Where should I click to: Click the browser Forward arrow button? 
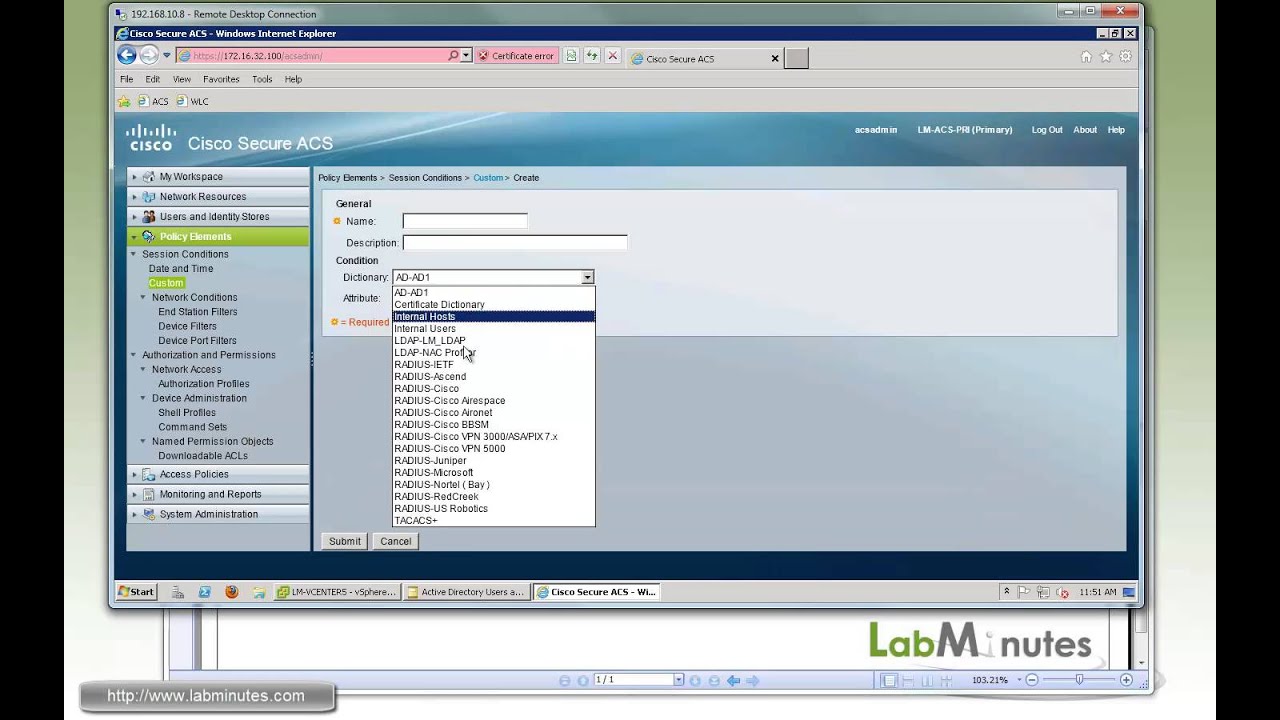pos(149,56)
